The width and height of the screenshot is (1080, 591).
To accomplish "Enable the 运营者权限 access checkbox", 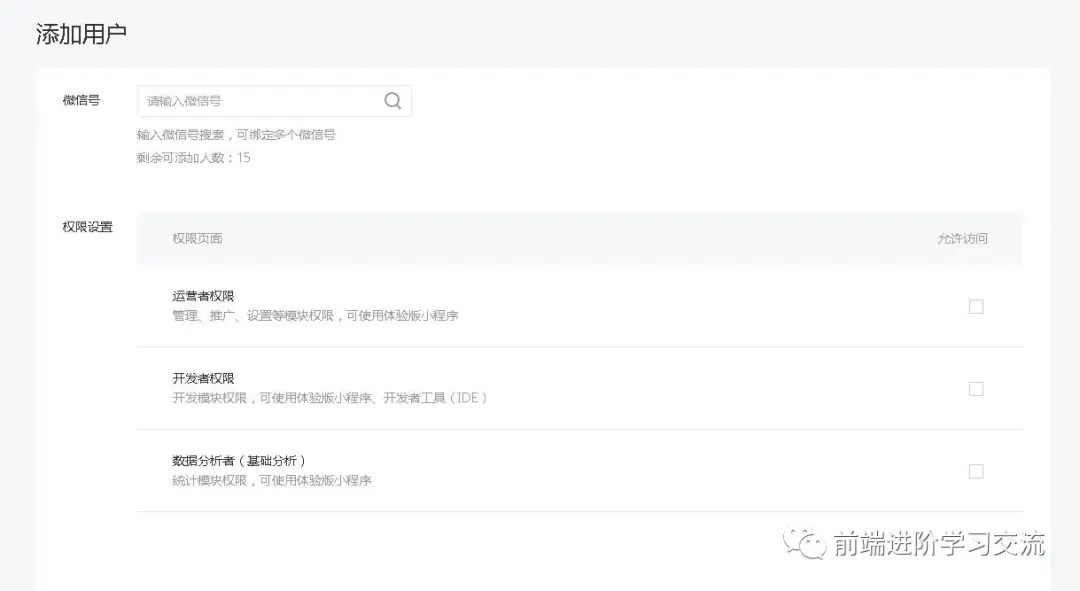I will tap(976, 307).
